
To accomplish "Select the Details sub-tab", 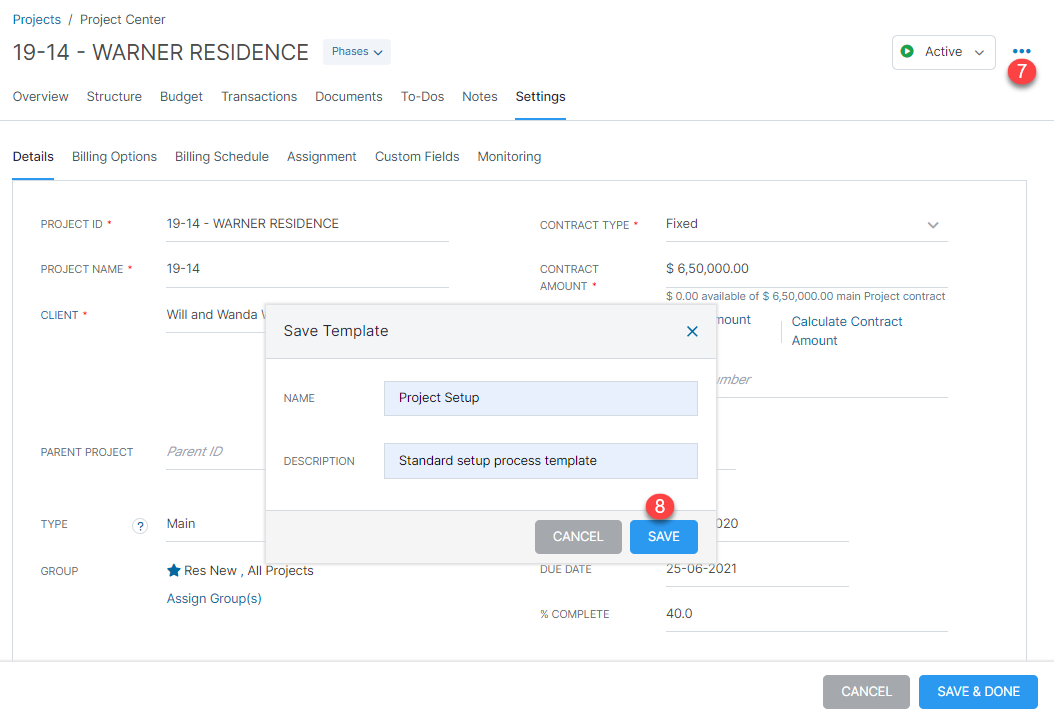I will (x=33, y=157).
